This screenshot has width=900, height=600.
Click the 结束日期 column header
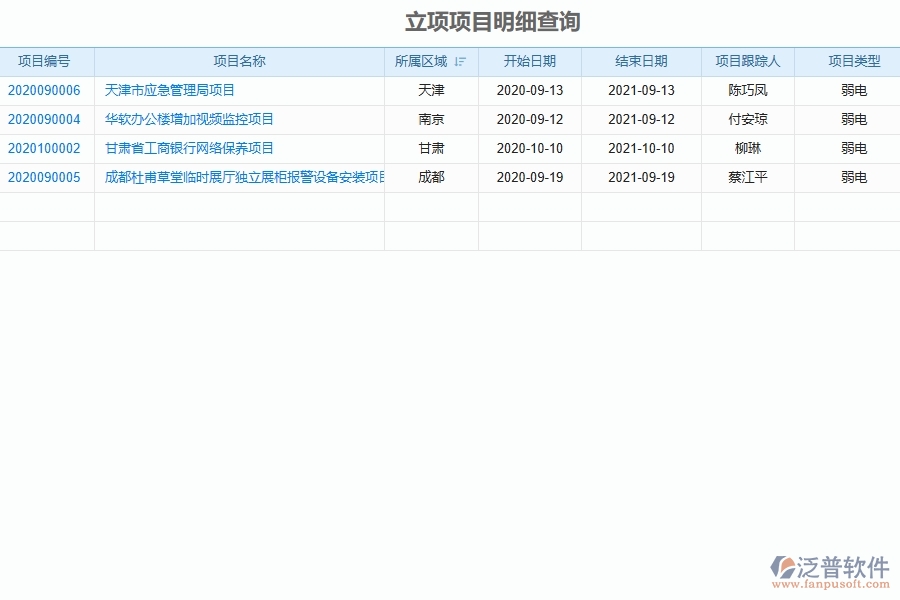pyautogui.click(x=640, y=61)
